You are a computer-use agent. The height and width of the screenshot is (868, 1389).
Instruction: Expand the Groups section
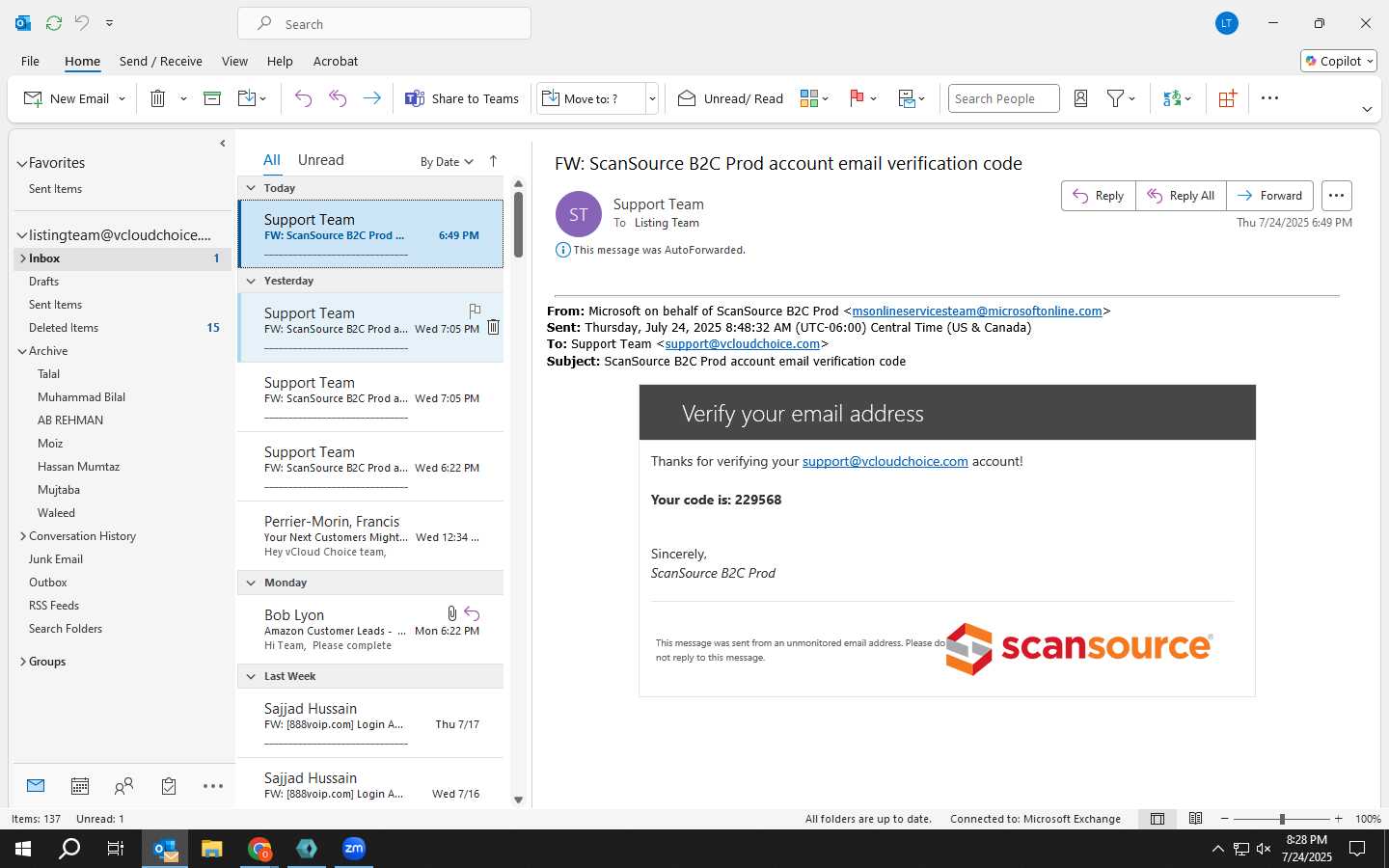(22, 662)
